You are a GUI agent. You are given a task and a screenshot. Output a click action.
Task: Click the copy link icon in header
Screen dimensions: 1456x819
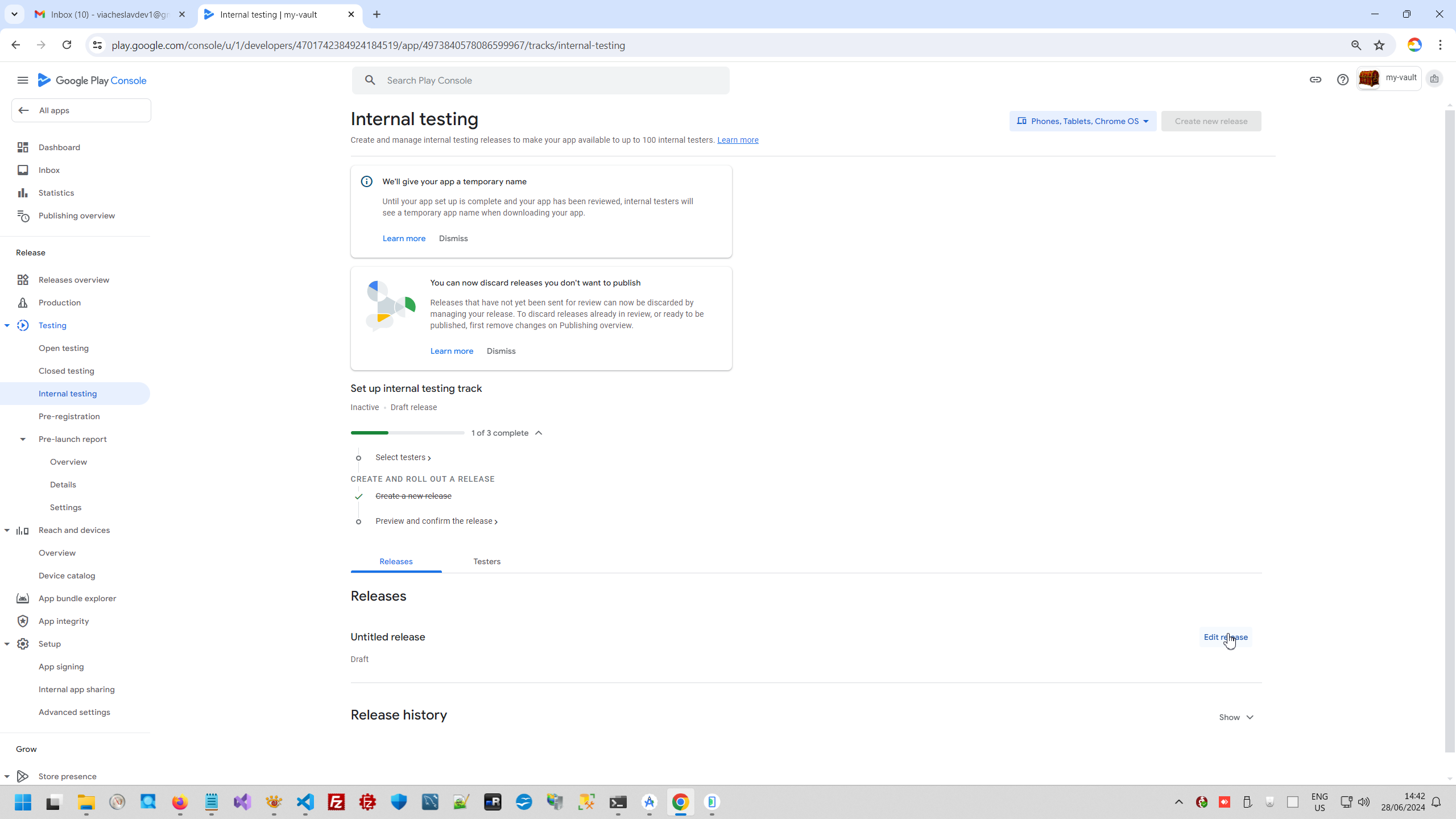click(x=1315, y=80)
